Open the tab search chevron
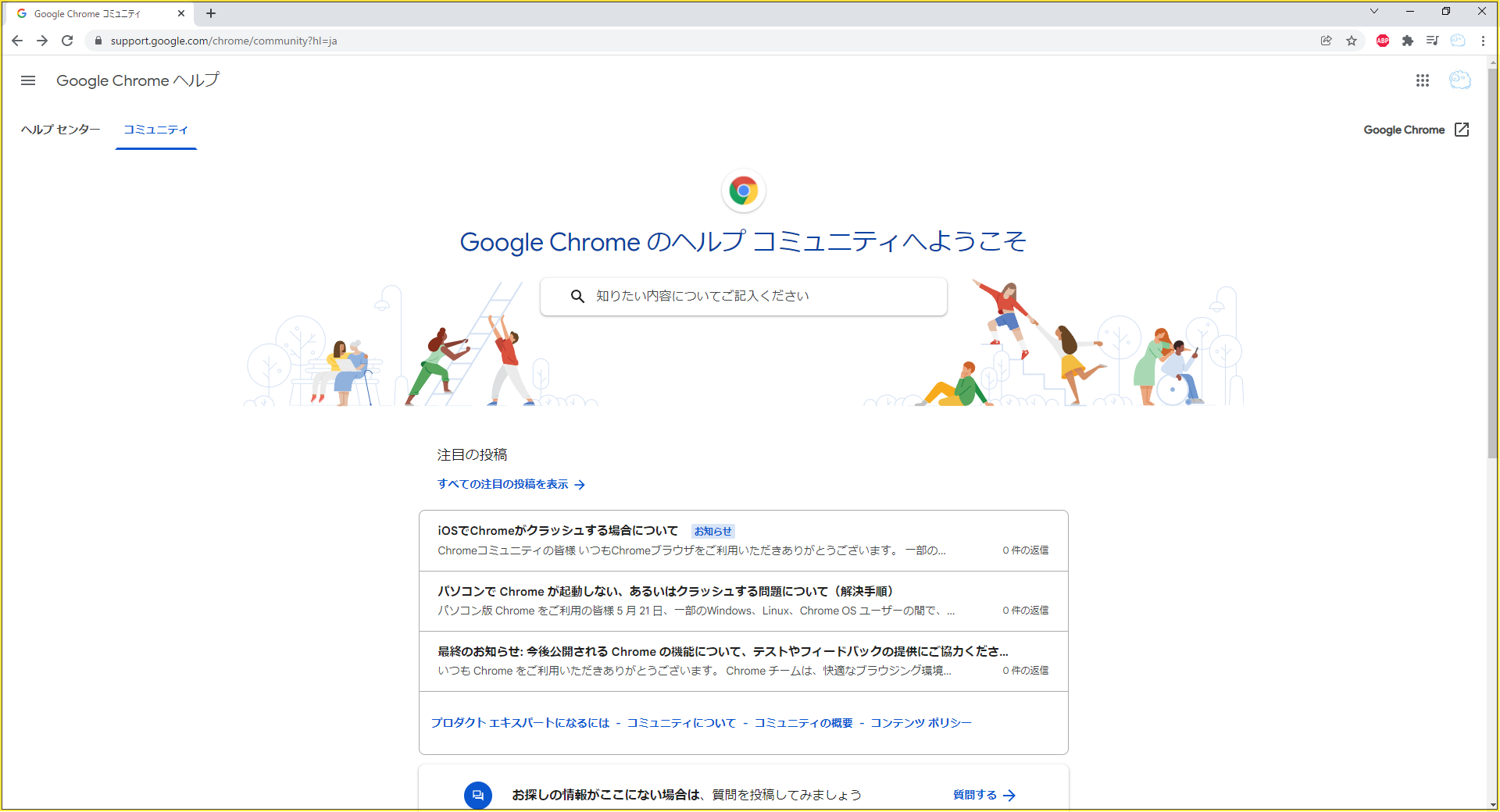 click(x=1374, y=11)
